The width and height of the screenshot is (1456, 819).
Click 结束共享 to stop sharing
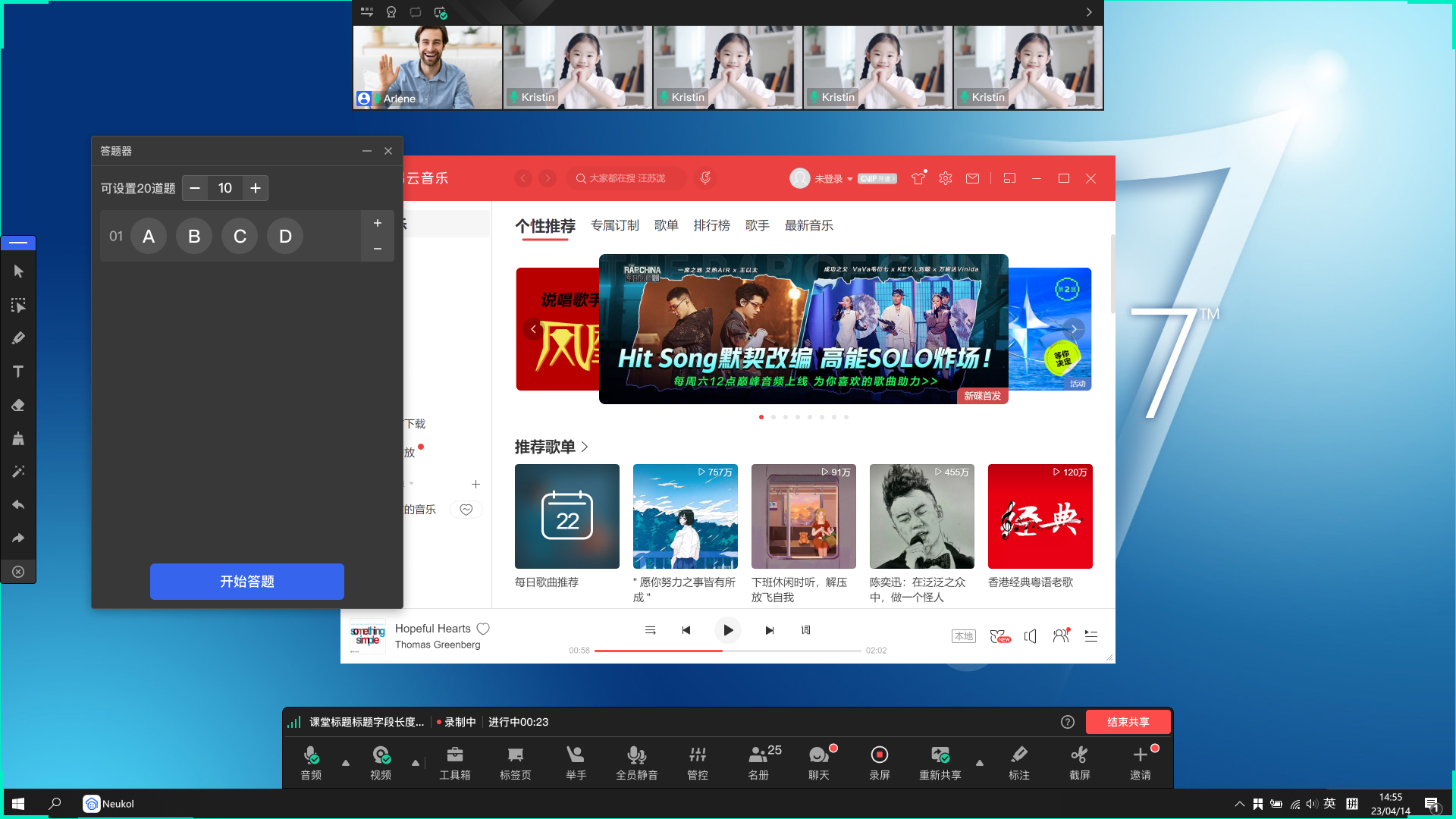[x=1128, y=722]
